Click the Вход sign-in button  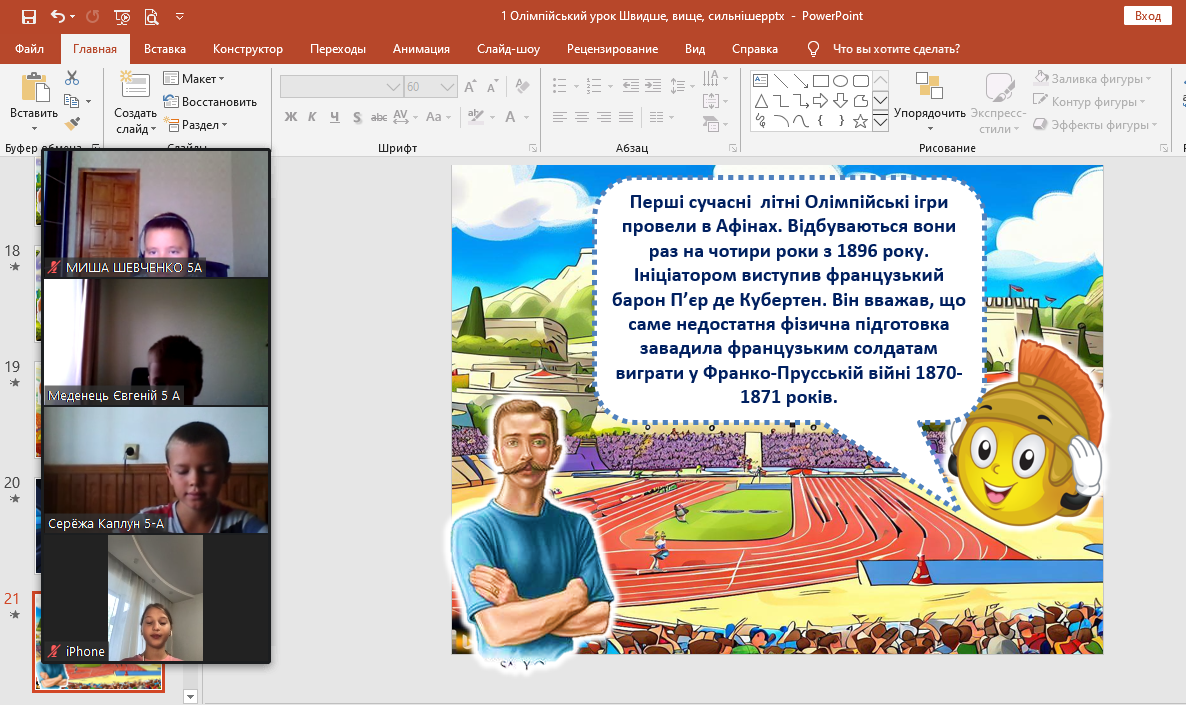pos(1147,16)
